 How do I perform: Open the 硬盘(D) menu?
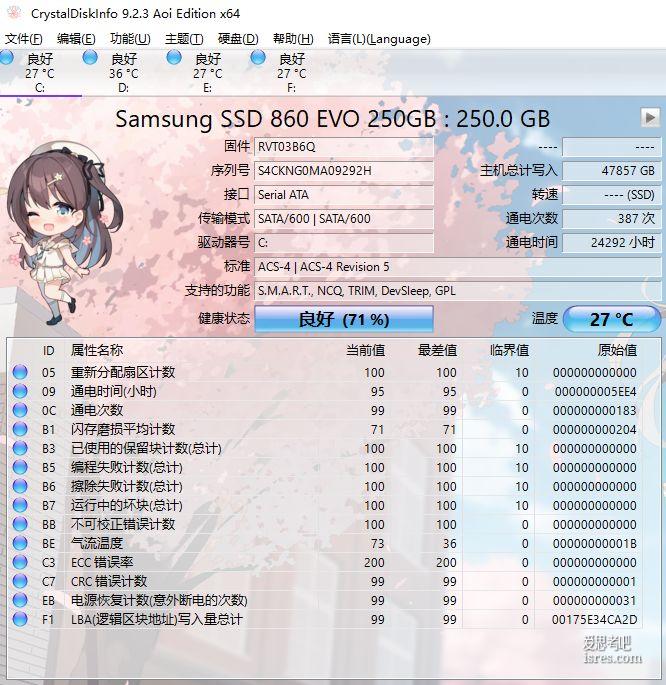[238, 39]
